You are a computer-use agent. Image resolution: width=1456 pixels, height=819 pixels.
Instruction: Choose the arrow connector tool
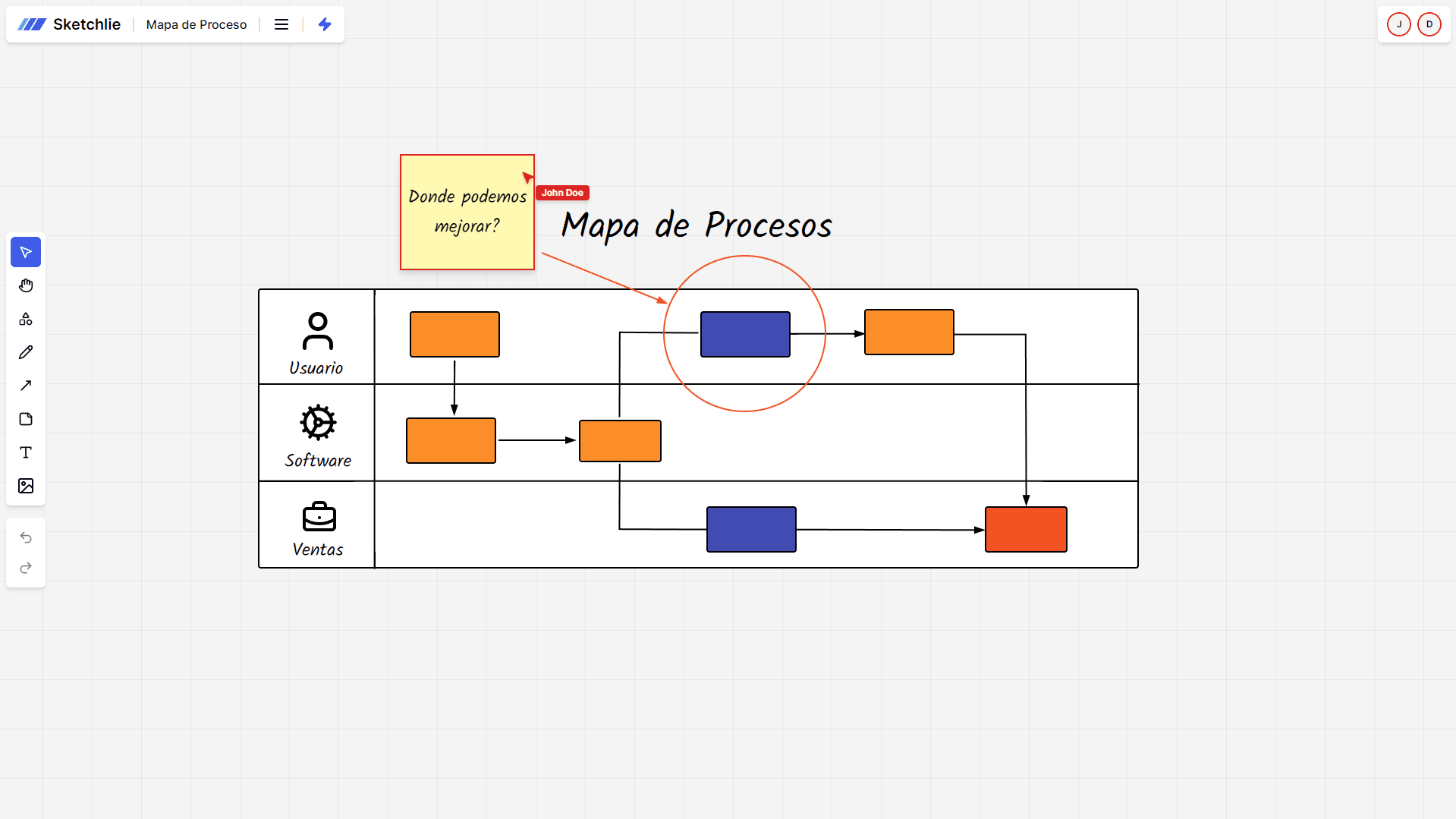(25, 386)
